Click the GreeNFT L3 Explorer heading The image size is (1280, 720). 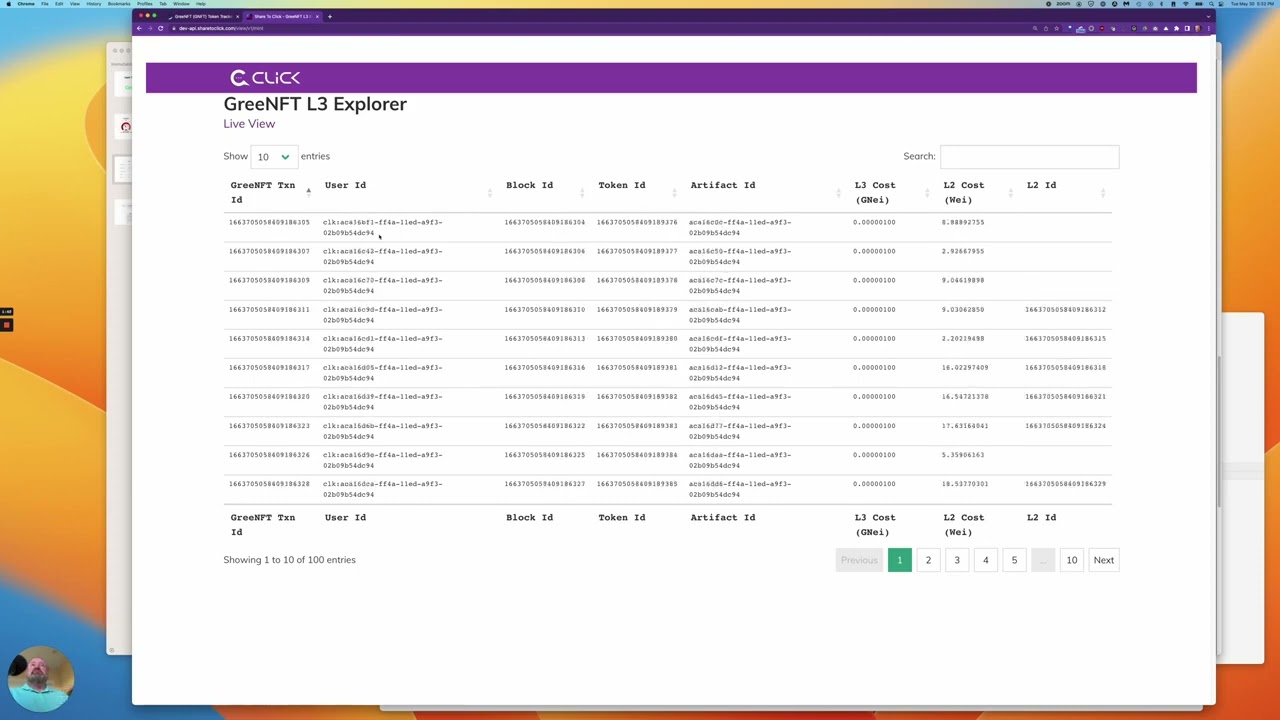315,104
